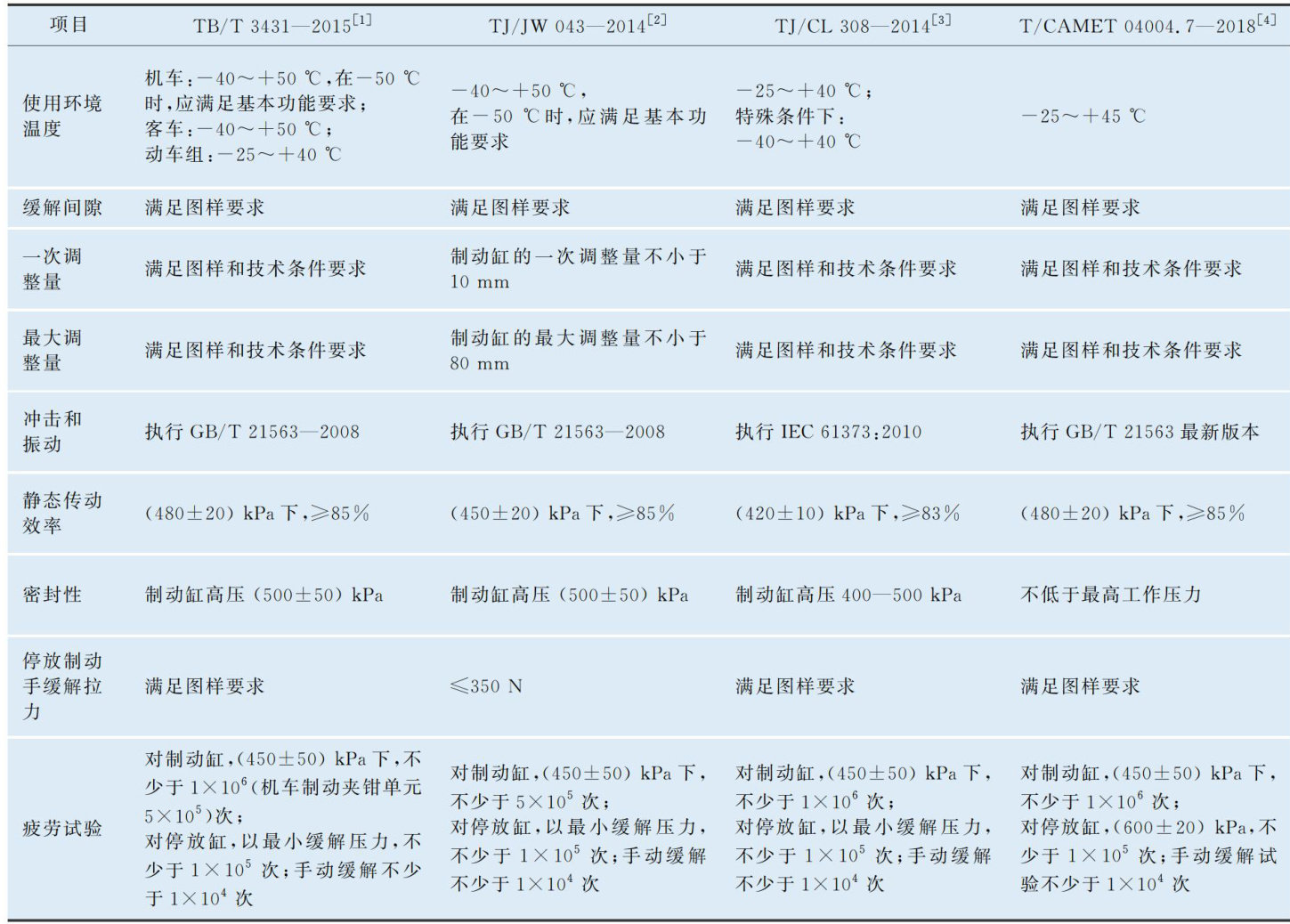
Task: Select the 使用环境温度 row label
Action: (x=62, y=116)
